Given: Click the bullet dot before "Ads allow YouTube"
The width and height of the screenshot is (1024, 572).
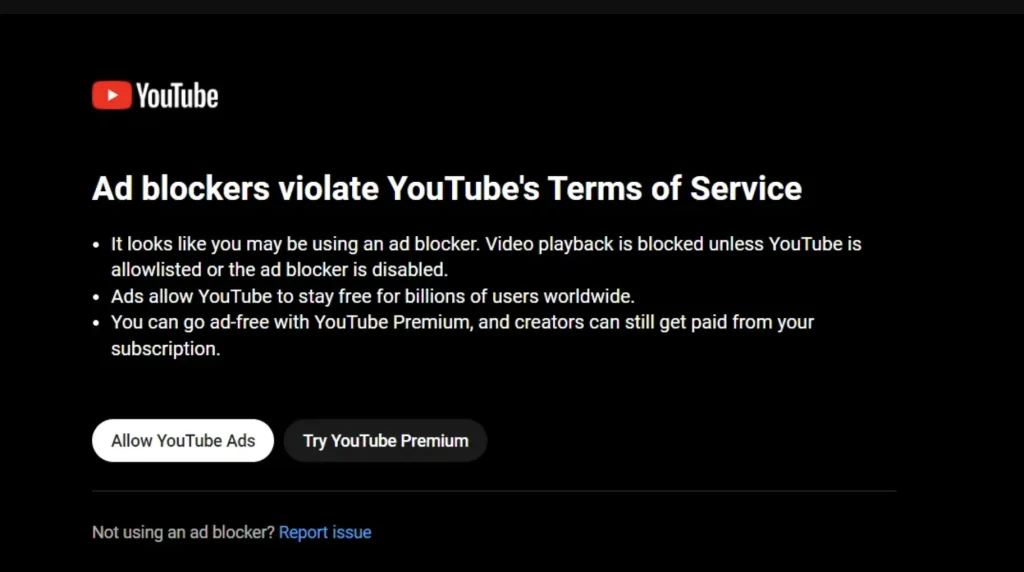Looking at the screenshot, I should 97,297.
